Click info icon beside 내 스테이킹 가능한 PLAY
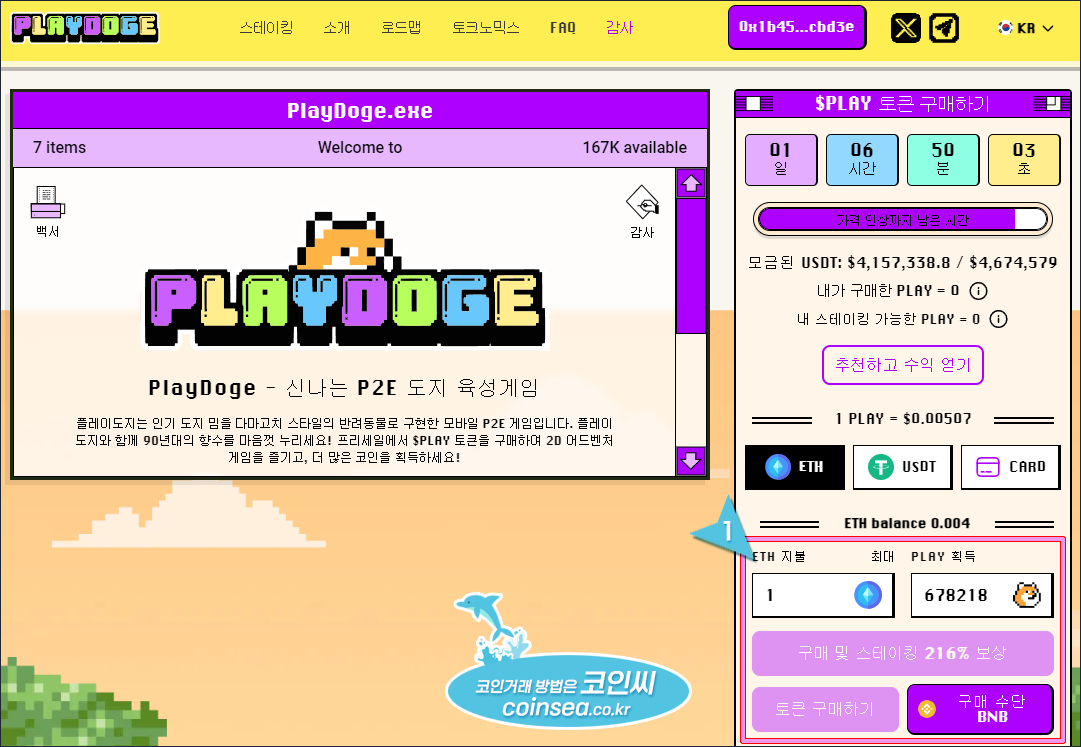Image resolution: width=1081 pixels, height=747 pixels. [x=998, y=319]
